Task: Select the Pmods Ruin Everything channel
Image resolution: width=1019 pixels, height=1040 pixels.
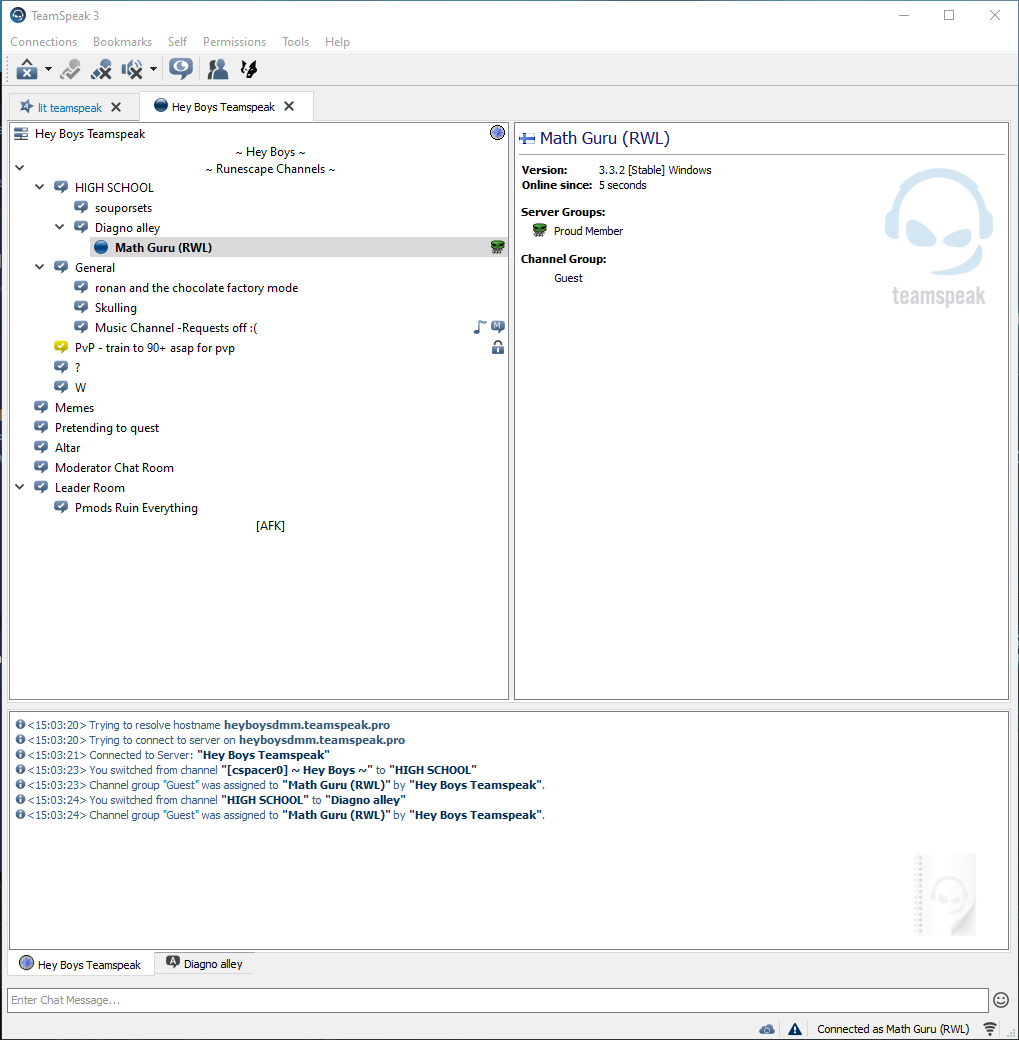Action: pyautogui.click(x=136, y=508)
